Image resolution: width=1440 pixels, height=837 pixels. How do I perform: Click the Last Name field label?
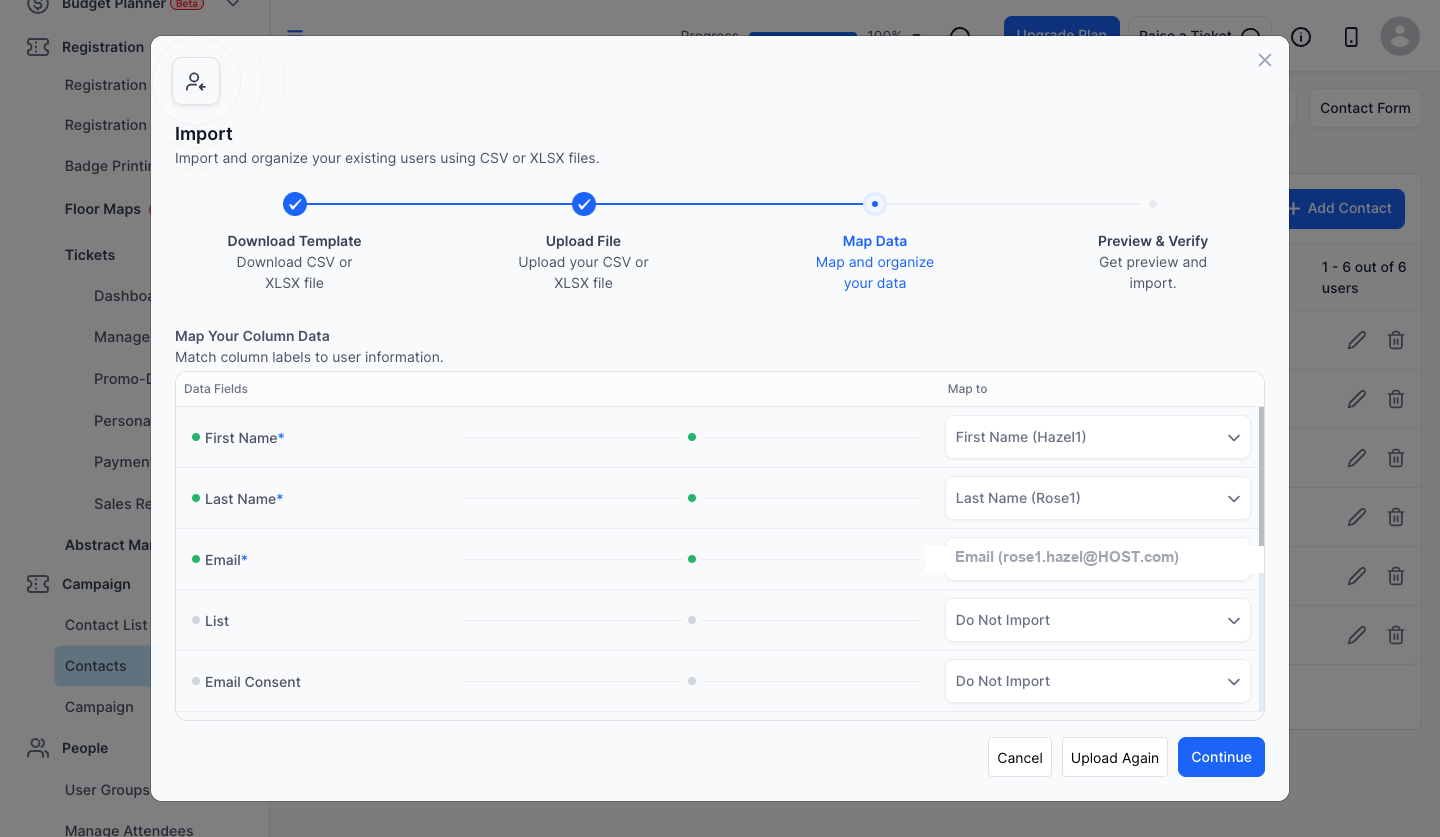(x=244, y=499)
